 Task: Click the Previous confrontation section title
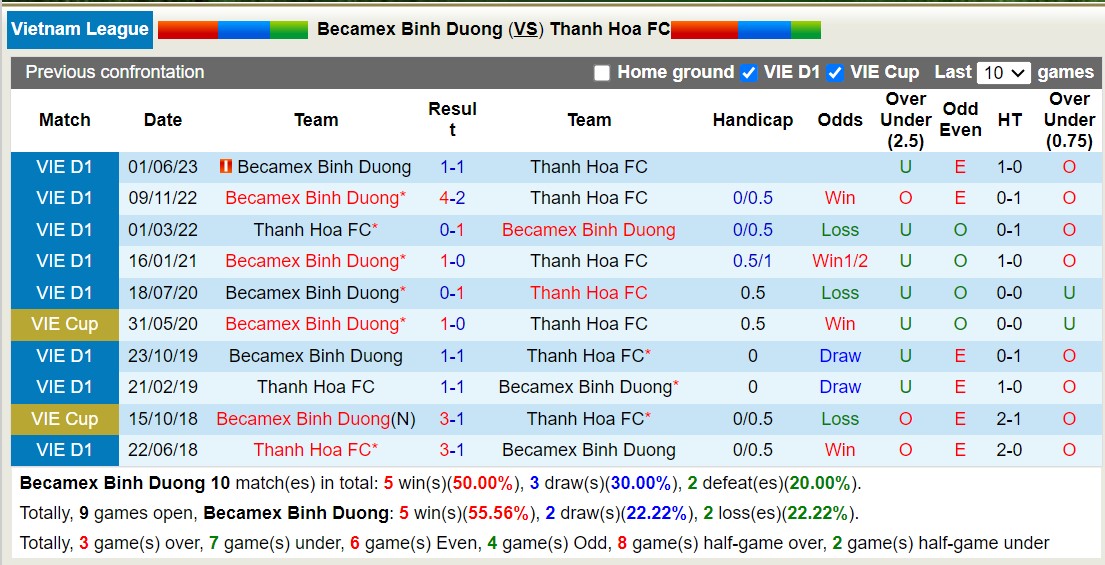tap(115, 72)
